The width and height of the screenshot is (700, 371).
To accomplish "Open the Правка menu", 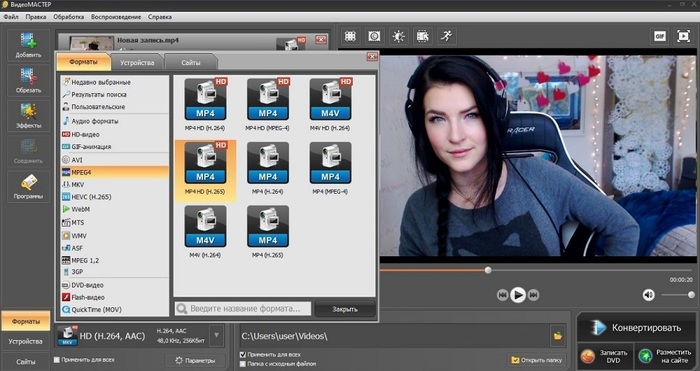I will point(36,17).
